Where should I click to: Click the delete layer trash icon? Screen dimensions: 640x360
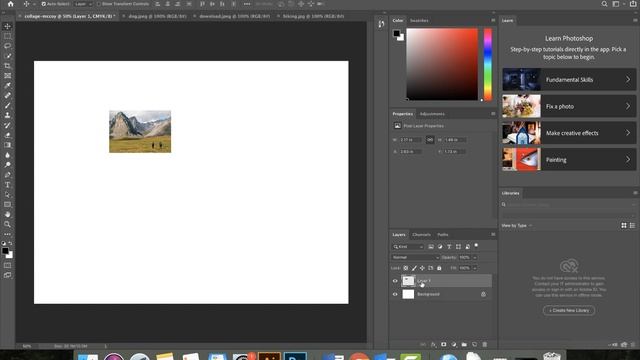click(484, 344)
